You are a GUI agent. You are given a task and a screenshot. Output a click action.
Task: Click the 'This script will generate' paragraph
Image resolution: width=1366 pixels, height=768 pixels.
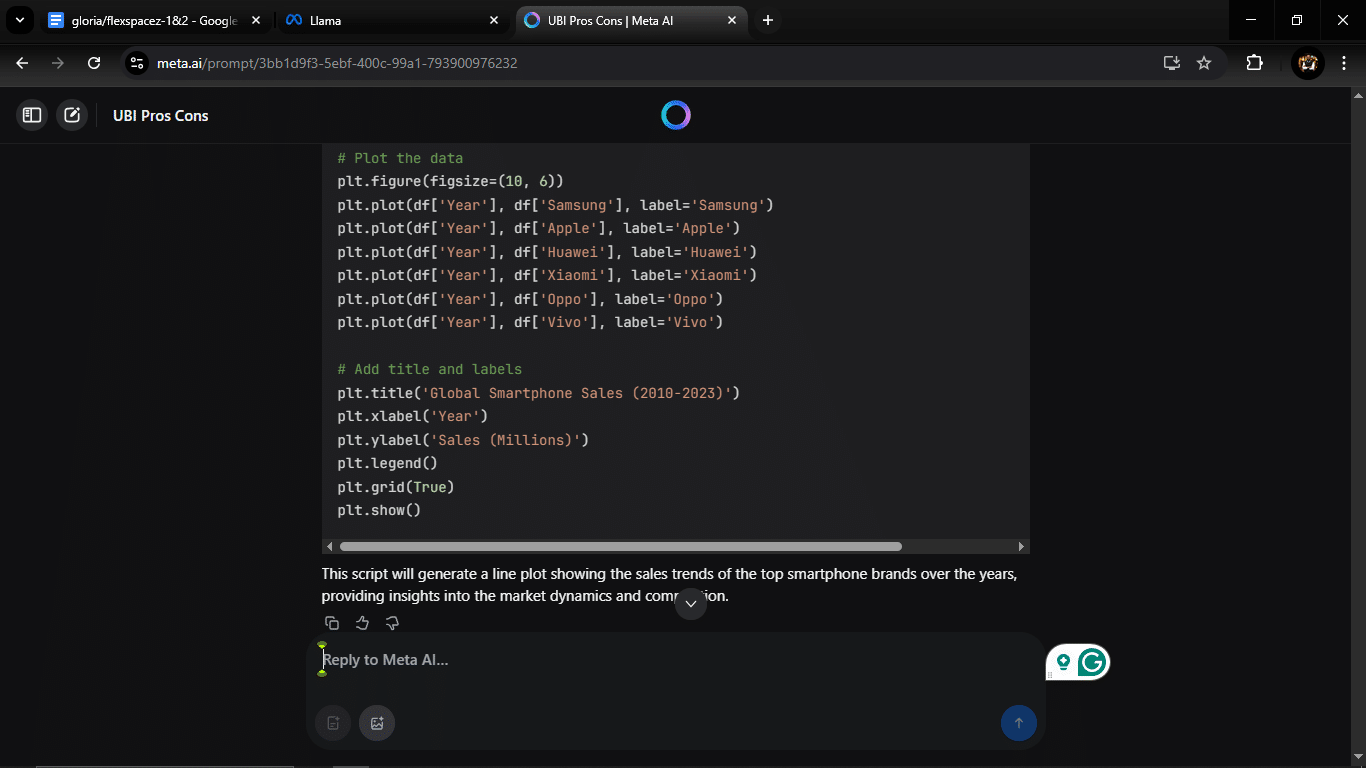(x=670, y=585)
